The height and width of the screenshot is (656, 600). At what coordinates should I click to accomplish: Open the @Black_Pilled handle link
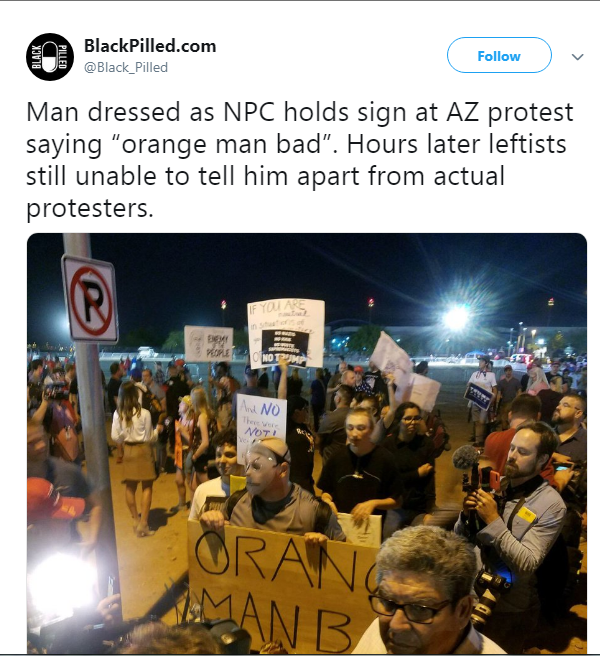click(126, 67)
